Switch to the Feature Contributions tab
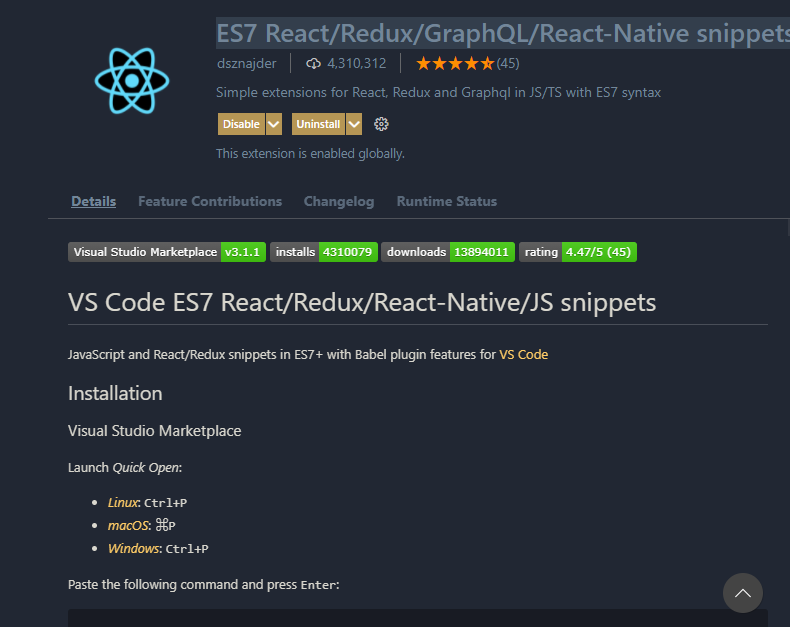 [x=210, y=201]
